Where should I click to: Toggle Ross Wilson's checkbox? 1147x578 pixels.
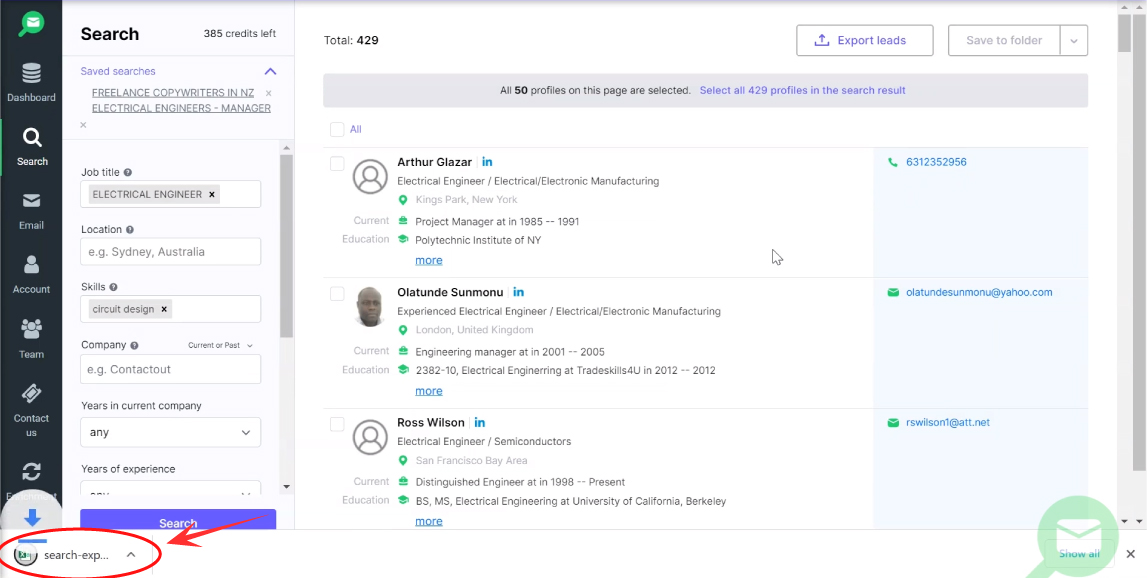337,424
